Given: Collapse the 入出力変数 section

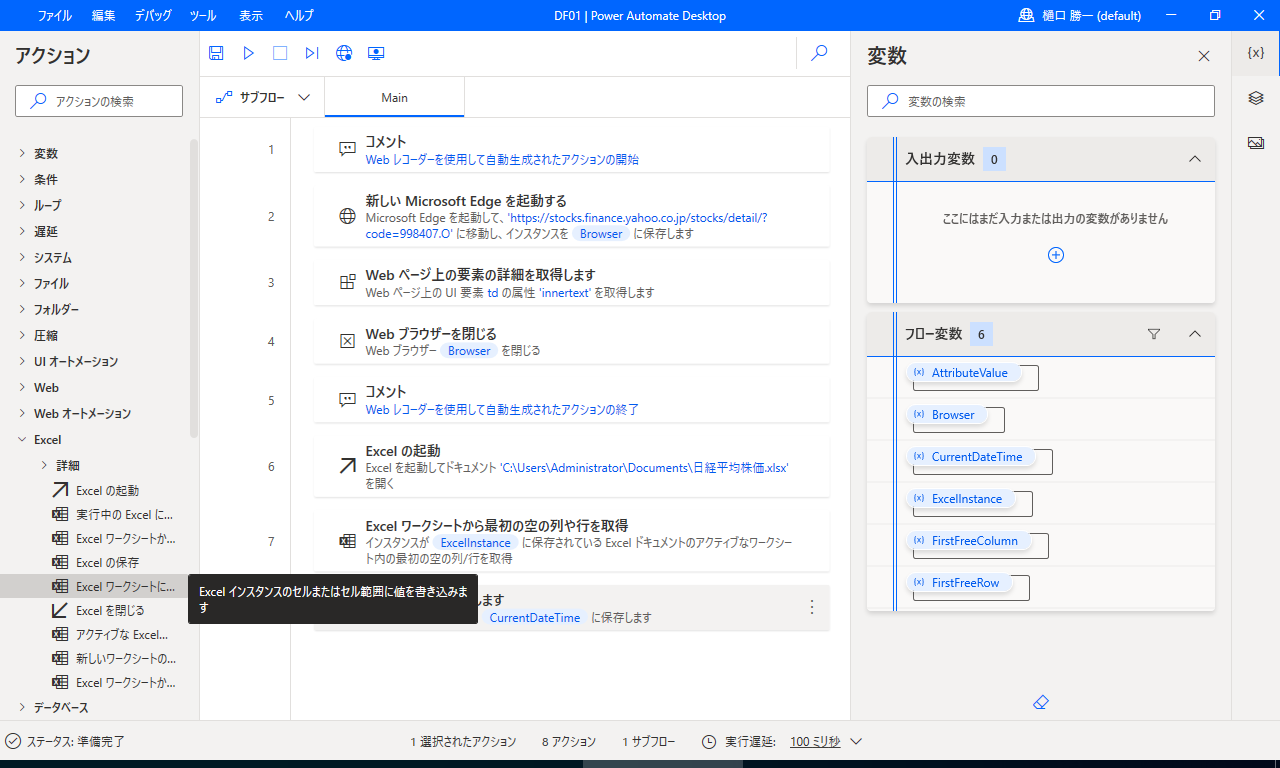Looking at the screenshot, I should tap(1194, 159).
